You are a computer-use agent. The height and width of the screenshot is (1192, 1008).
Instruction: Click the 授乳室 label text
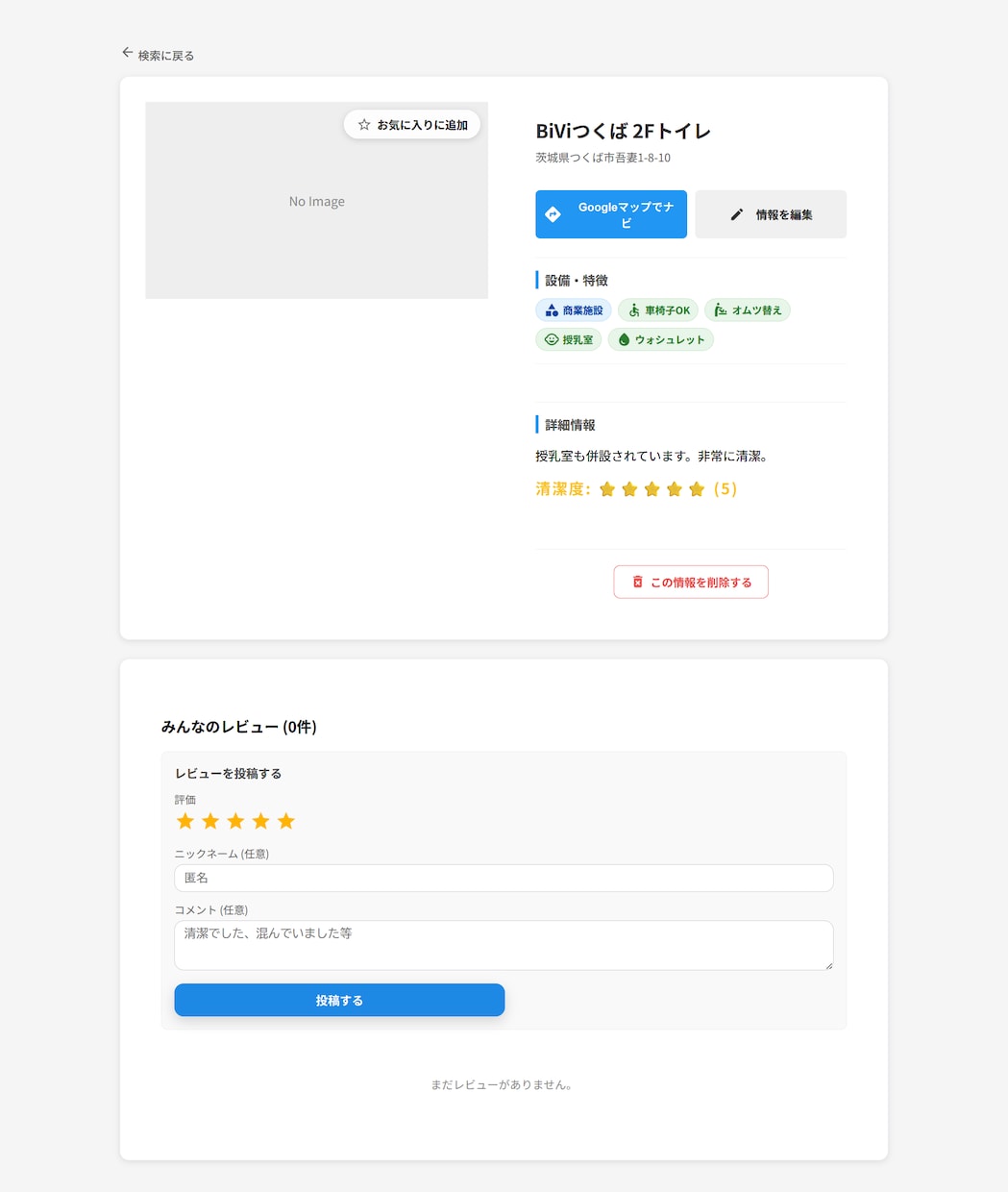tap(578, 339)
